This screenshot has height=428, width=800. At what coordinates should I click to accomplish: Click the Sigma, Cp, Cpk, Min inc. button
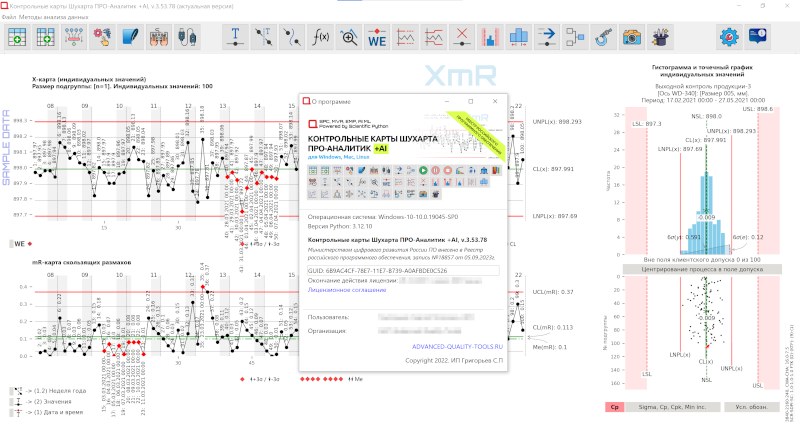tap(673, 407)
